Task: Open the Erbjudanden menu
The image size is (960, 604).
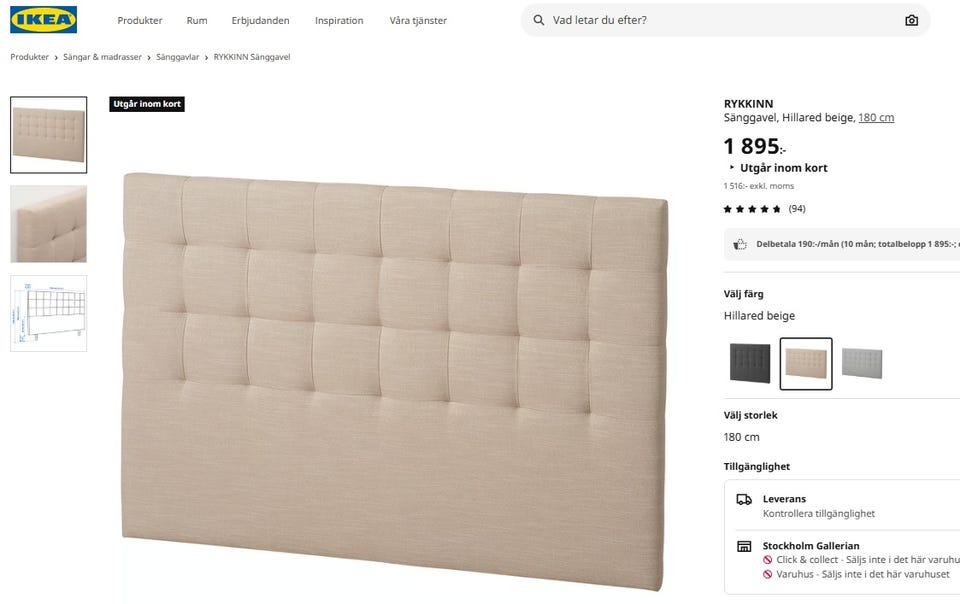Action: (261, 20)
